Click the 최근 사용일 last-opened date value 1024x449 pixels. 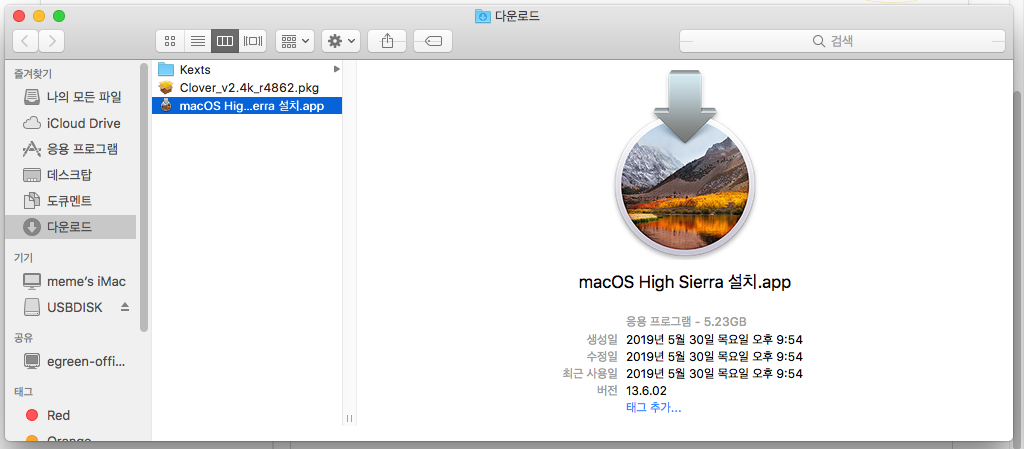[714, 373]
